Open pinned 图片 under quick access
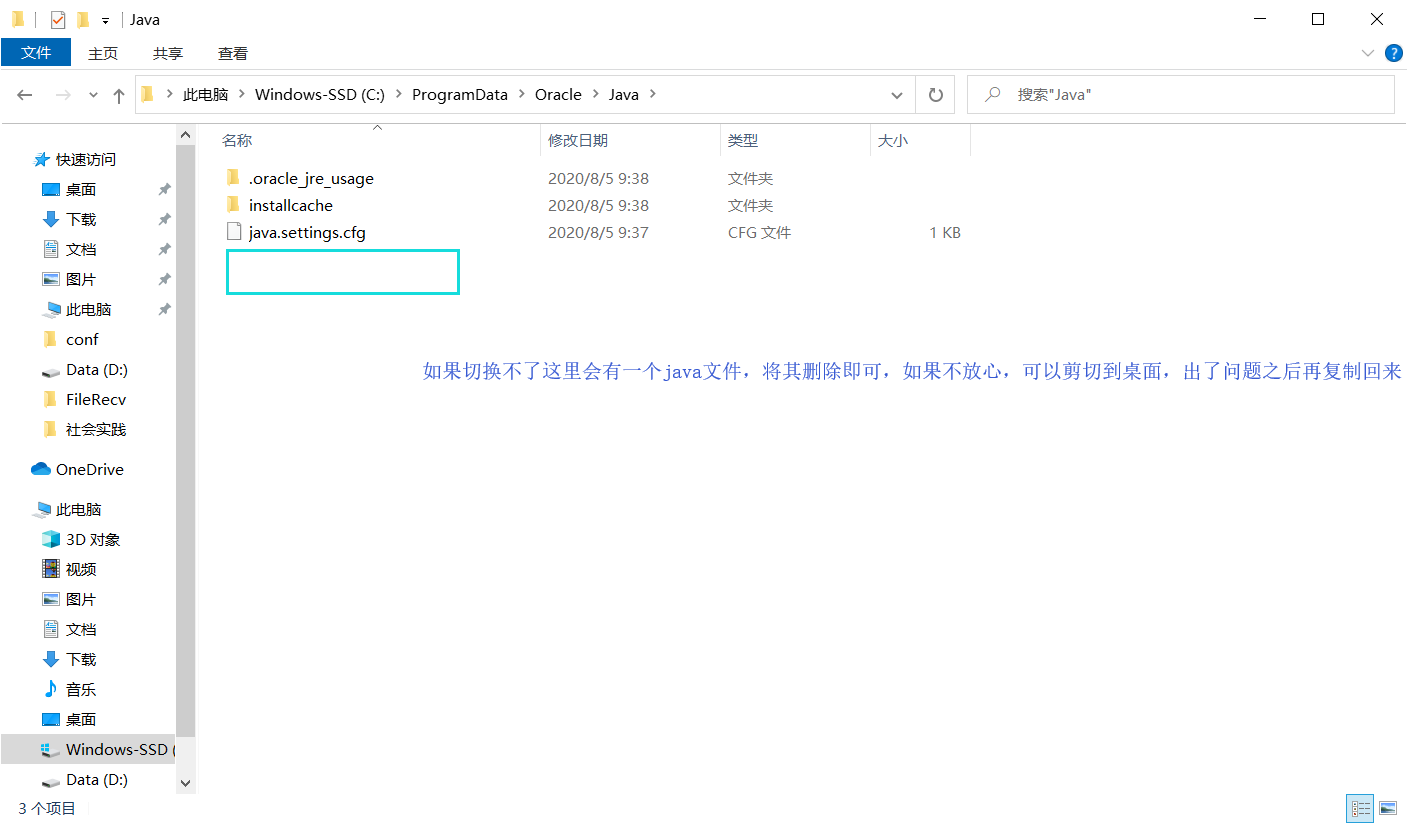1408x824 pixels. 81,279
